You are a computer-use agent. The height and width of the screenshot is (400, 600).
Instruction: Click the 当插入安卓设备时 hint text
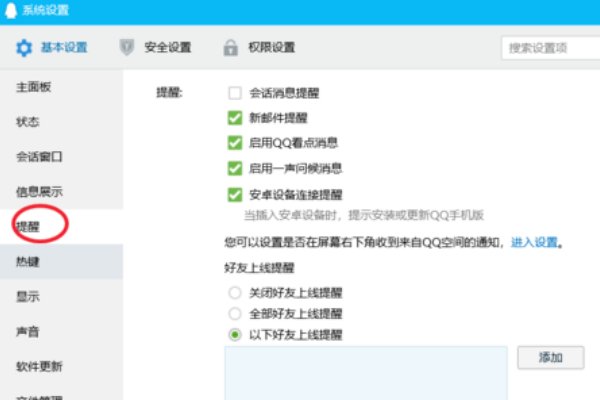[364, 215]
